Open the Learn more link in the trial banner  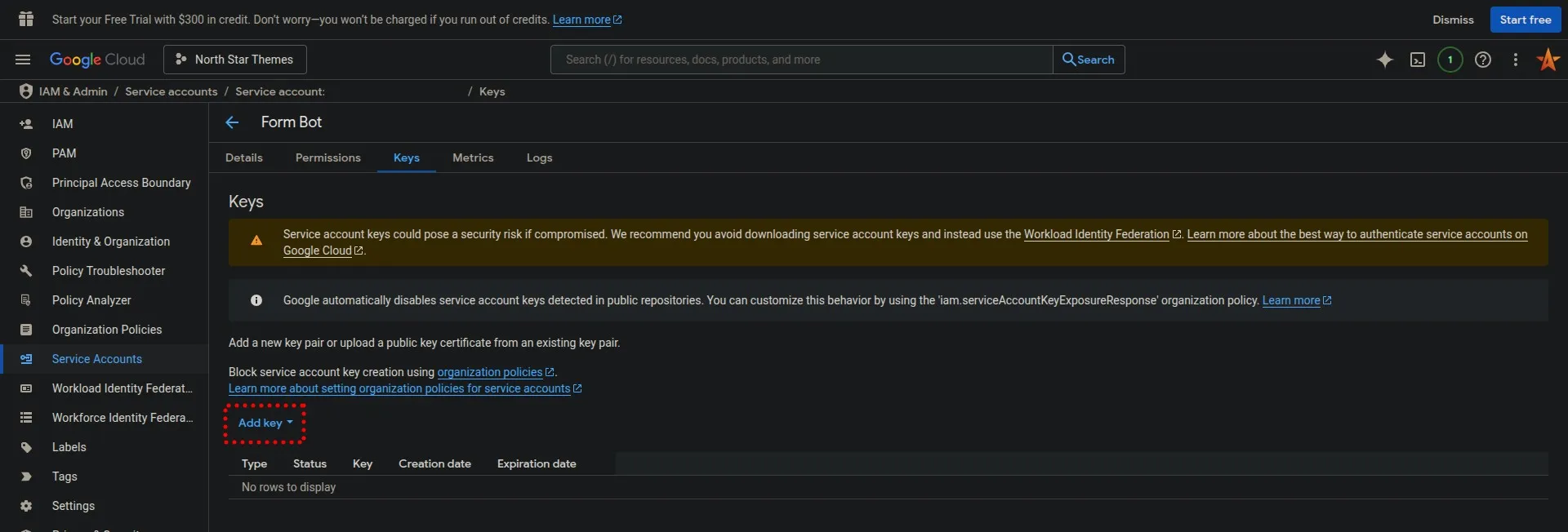pyautogui.click(x=586, y=20)
